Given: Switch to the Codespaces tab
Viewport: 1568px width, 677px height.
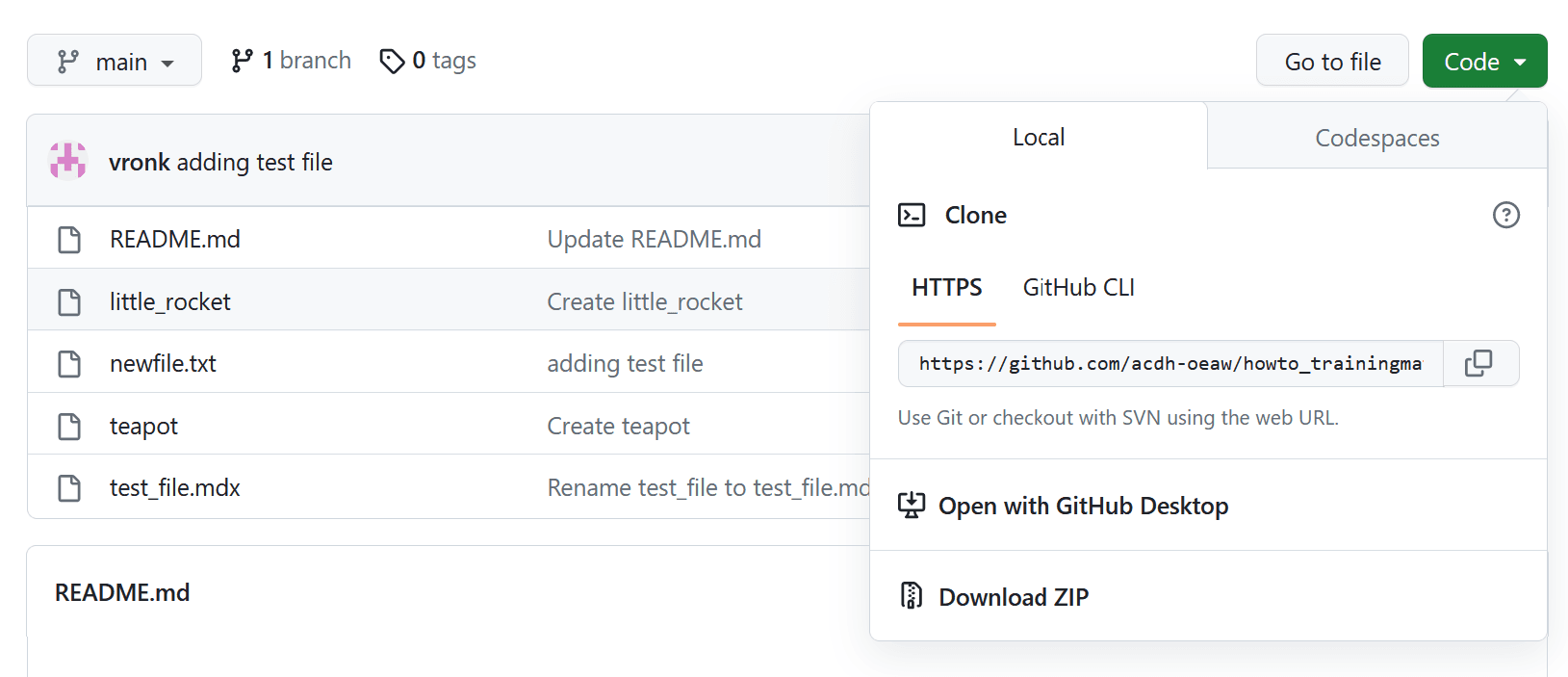Looking at the screenshot, I should pos(1376,138).
